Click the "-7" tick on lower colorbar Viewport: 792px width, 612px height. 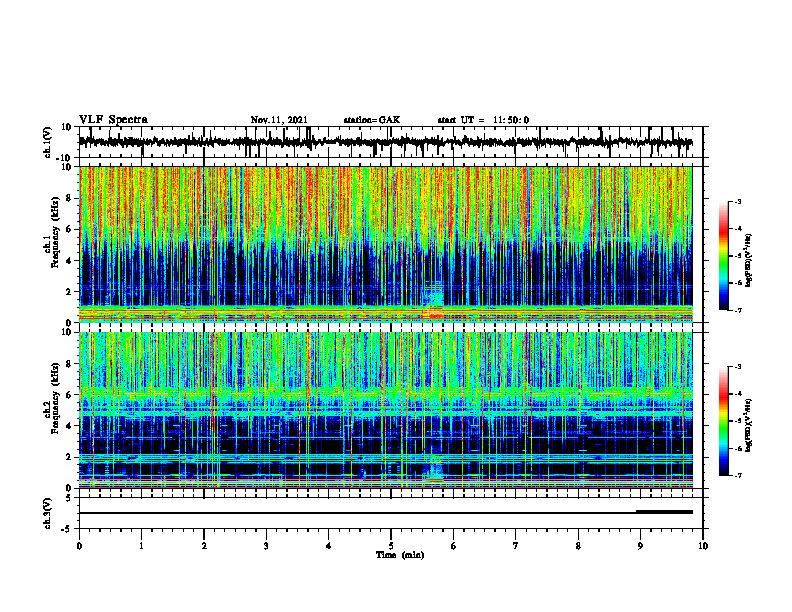click(737, 476)
